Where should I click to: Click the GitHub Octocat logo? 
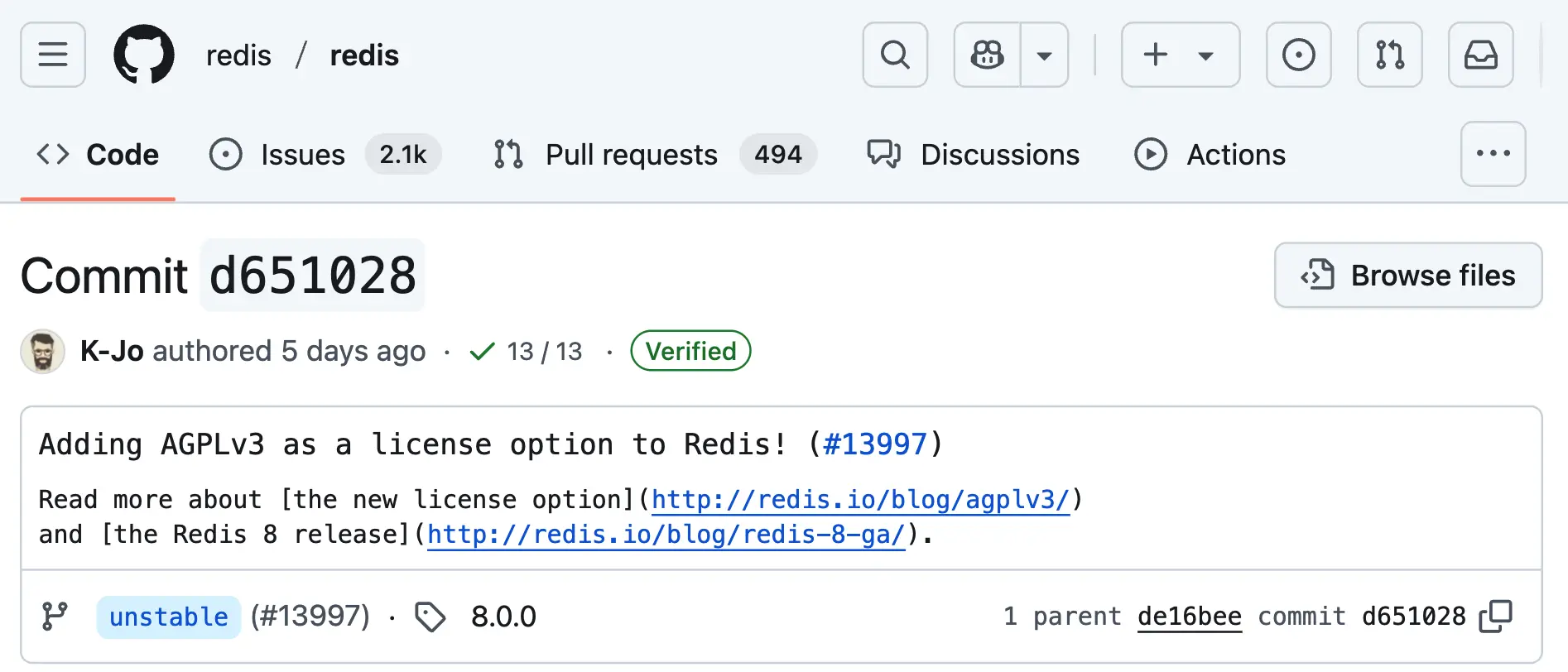pyautogui.click(x=144, y=55)
